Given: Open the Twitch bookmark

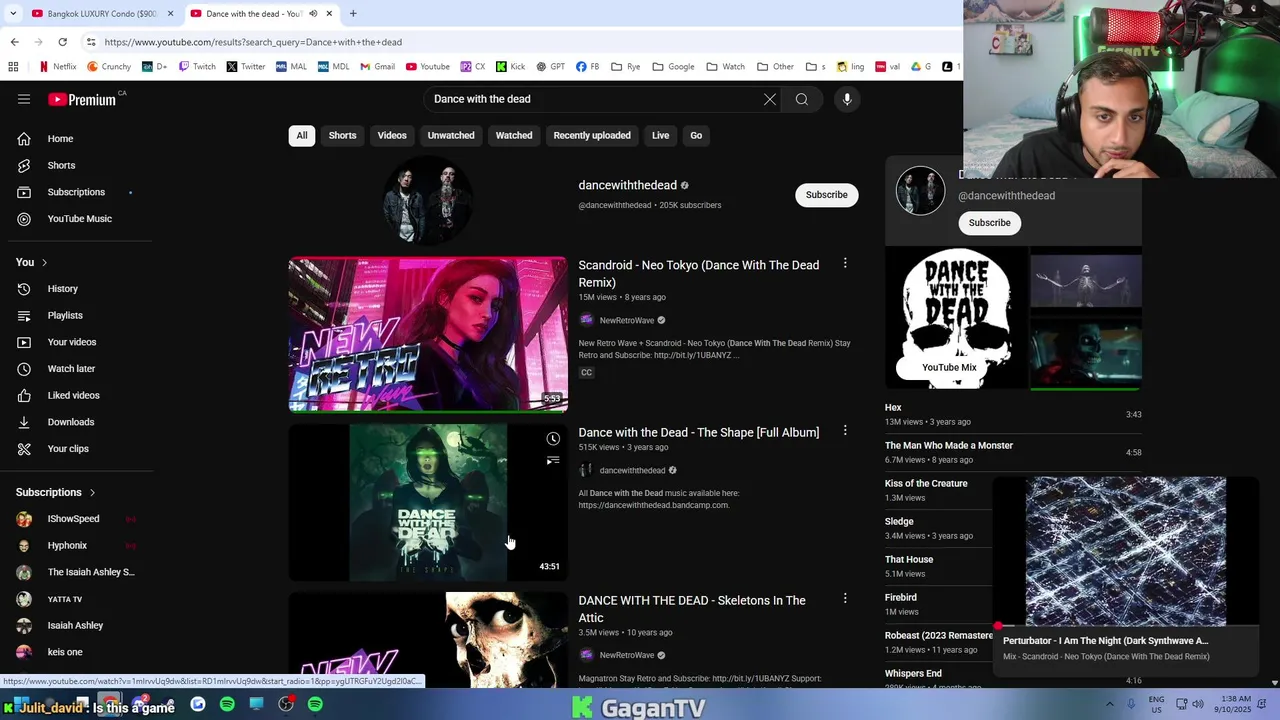Looking at the screenshot, I should 197,67.
